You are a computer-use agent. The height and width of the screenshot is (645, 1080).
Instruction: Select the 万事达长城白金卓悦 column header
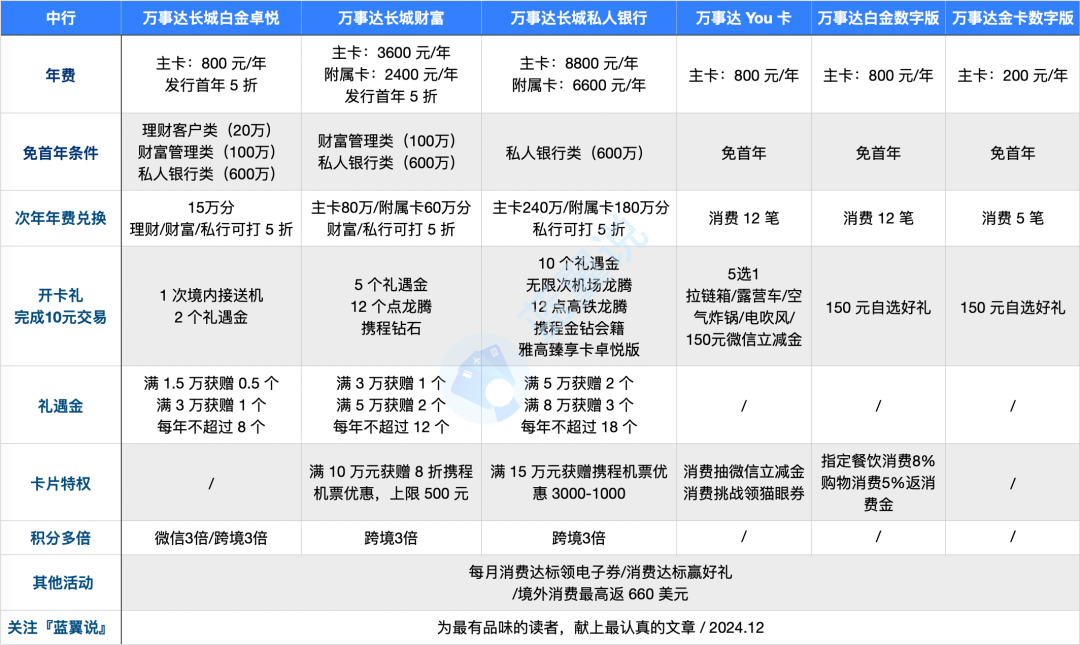pyautogui.click(x=211, y=18)
